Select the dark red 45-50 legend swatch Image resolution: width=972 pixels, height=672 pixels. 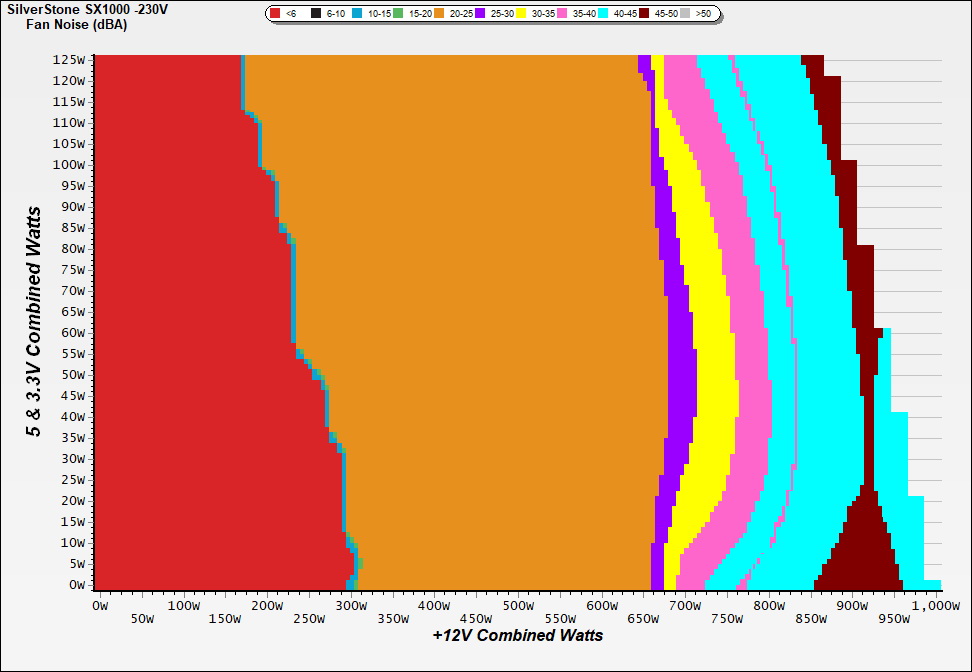pos(645,14)
